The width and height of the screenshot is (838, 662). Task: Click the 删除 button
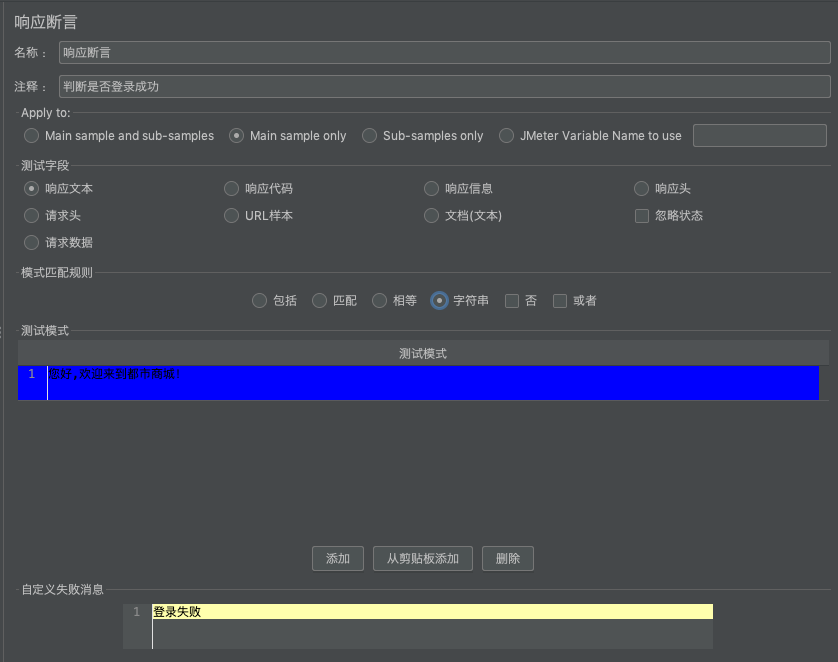coord(508,559)
